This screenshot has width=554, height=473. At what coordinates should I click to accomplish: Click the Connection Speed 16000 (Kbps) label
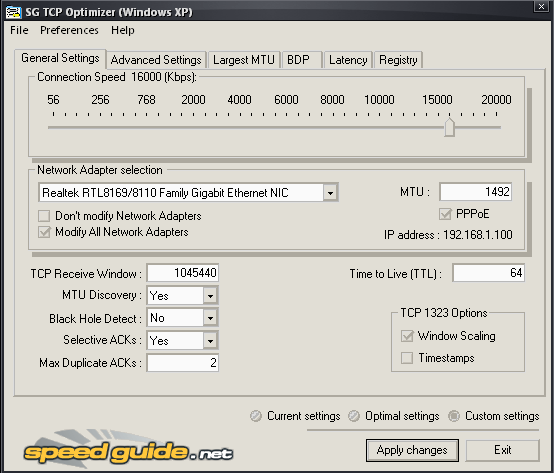tap(117, 77)
